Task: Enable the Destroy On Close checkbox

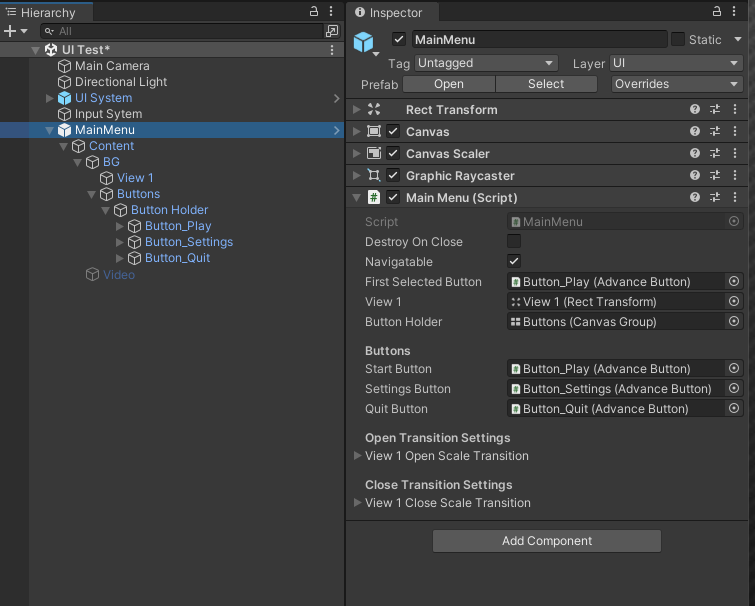Action: tap(514, 242)
